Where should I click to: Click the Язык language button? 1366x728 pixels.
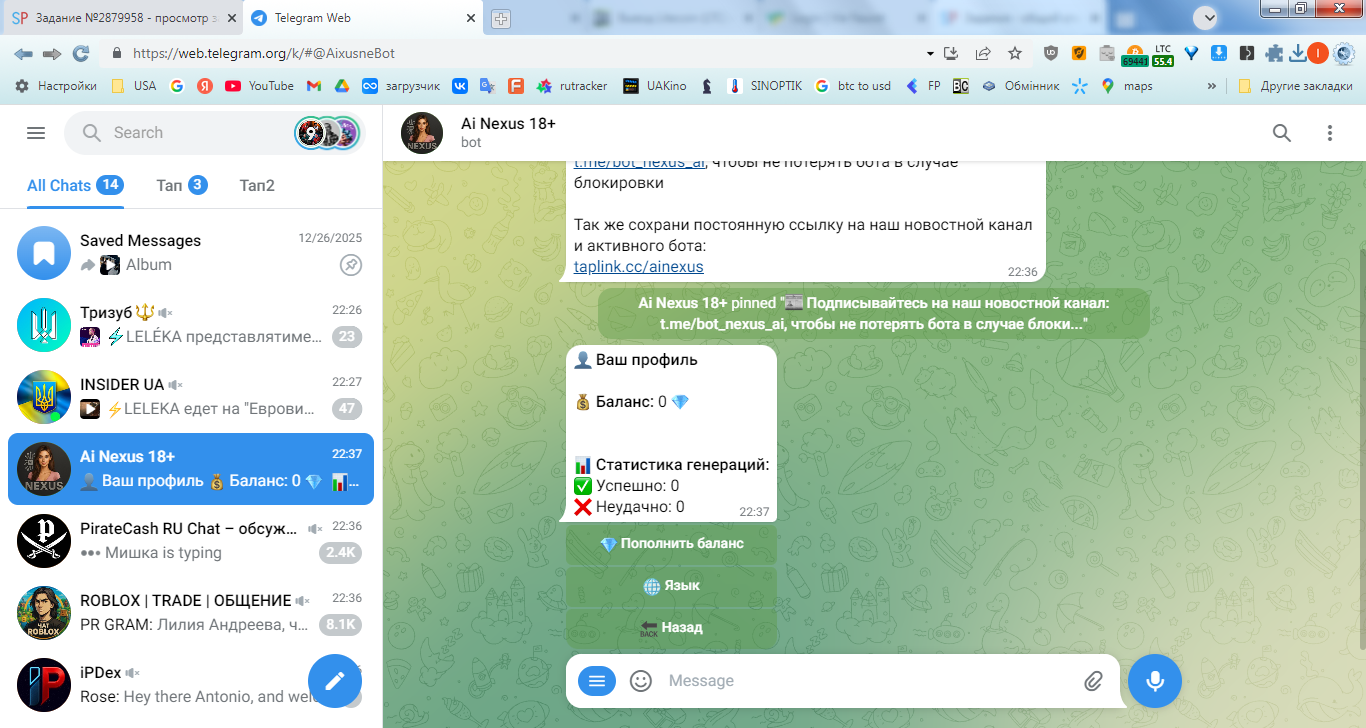[x=672, y=586]
